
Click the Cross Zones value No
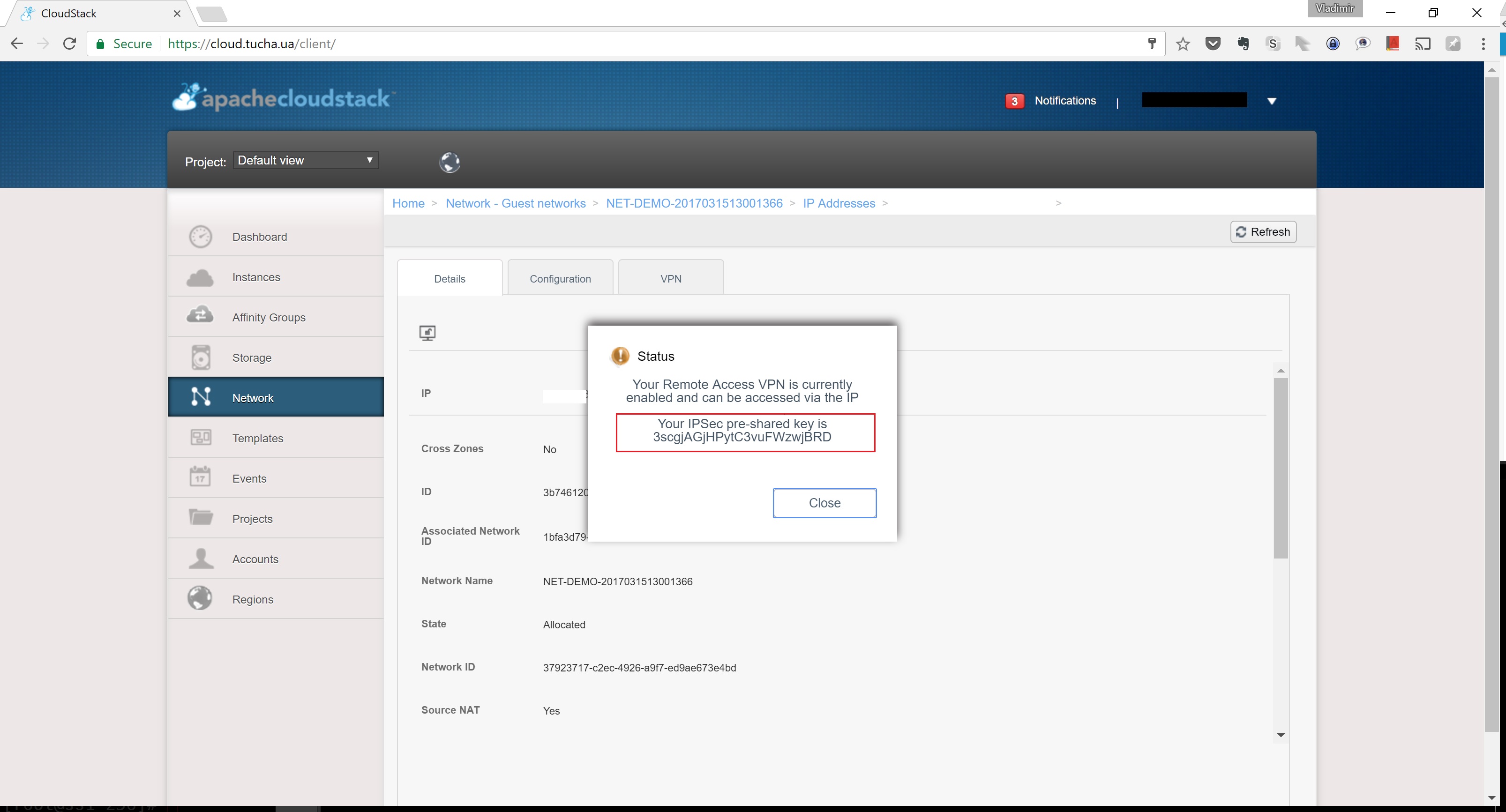click(549, 449)
